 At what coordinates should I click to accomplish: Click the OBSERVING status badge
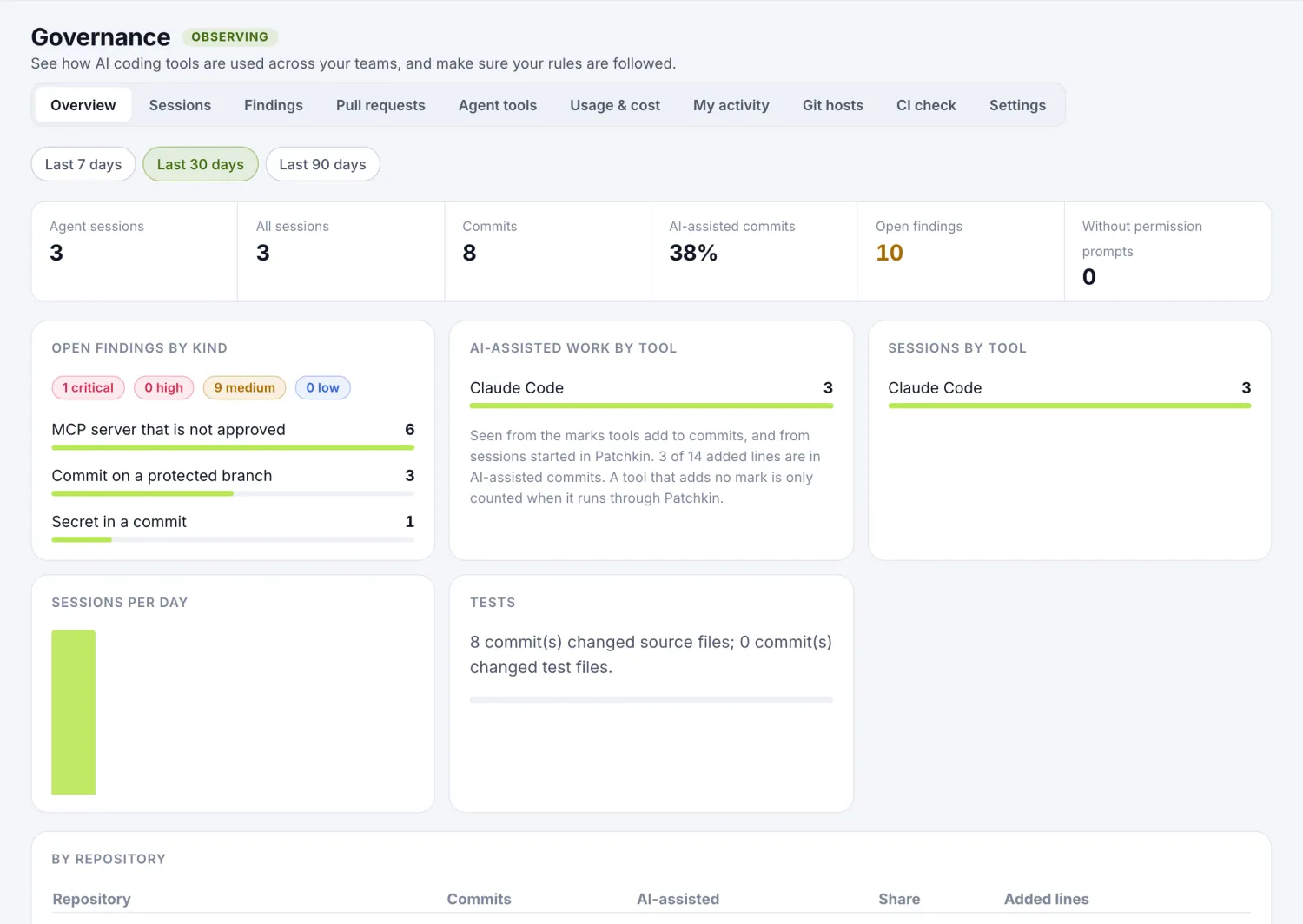coord(229,37)
